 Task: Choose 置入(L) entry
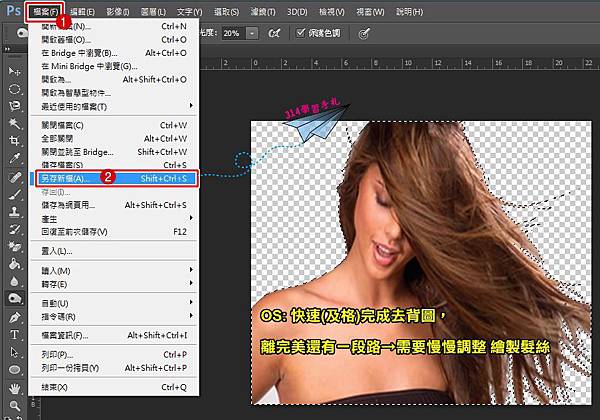tap(114, 251)
